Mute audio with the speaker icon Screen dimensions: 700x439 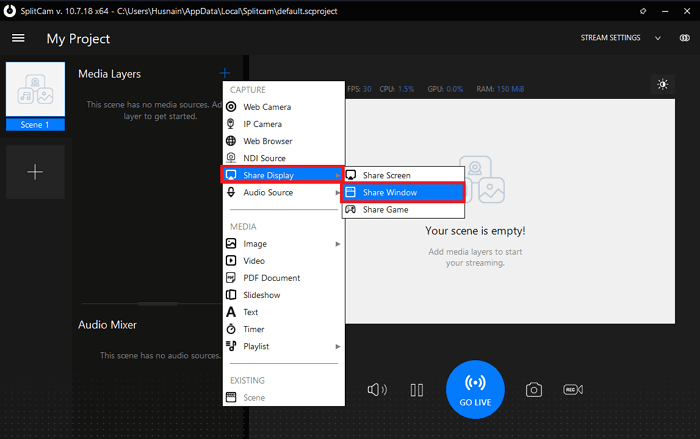coord(377,389)
